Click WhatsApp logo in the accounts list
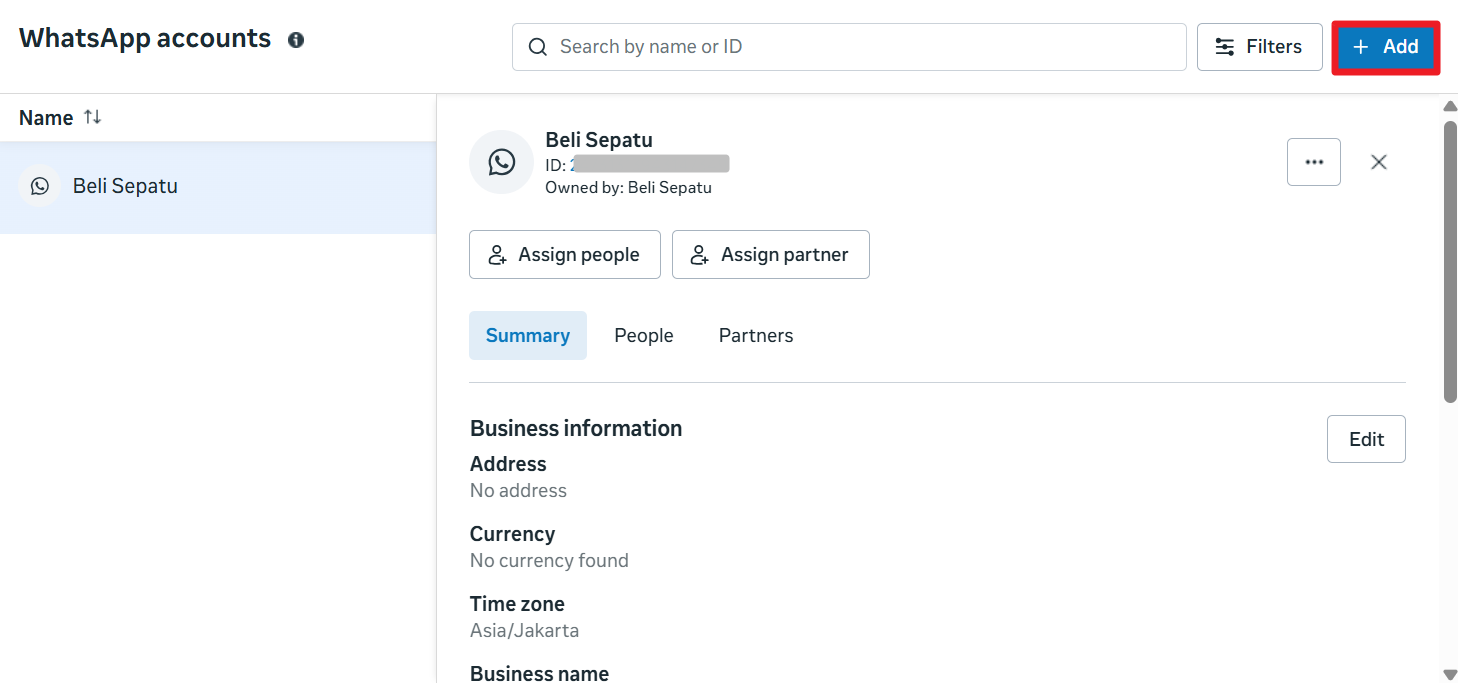1458x683 pixels. [40, 186]
